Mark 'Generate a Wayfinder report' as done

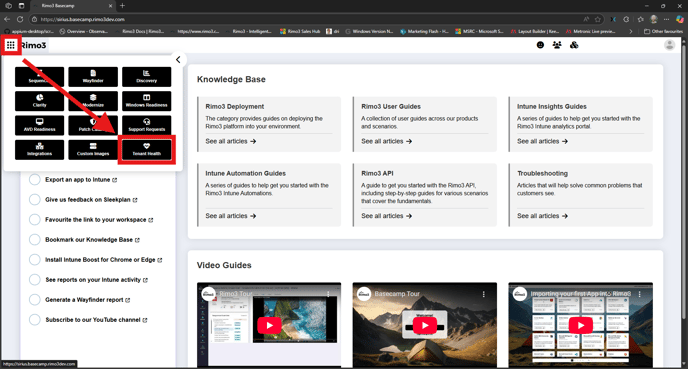(x=35, y=300)
